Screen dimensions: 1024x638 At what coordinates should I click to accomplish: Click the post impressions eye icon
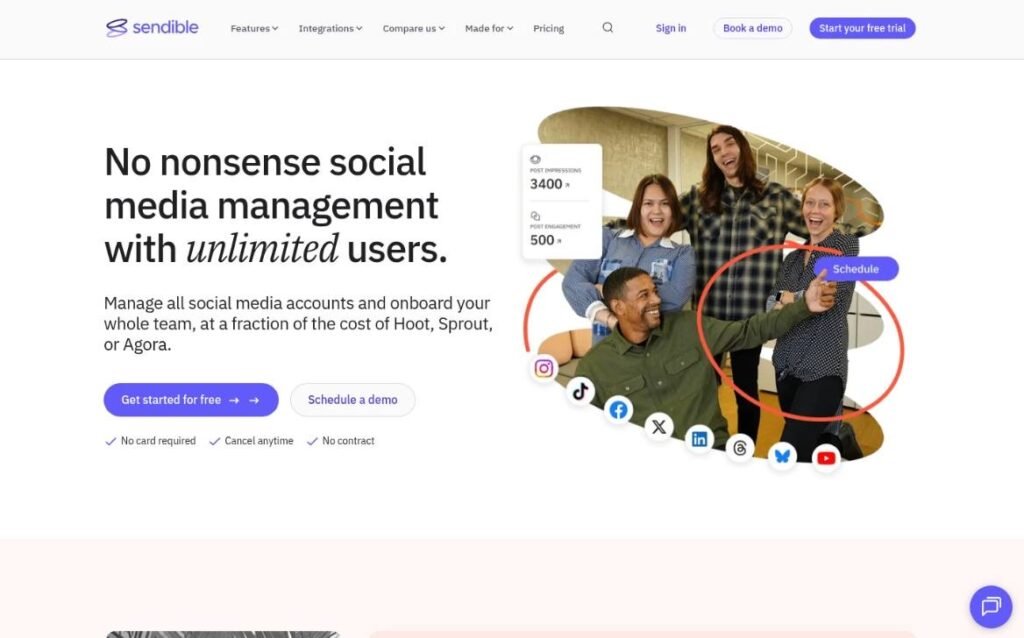click(535, 159)
